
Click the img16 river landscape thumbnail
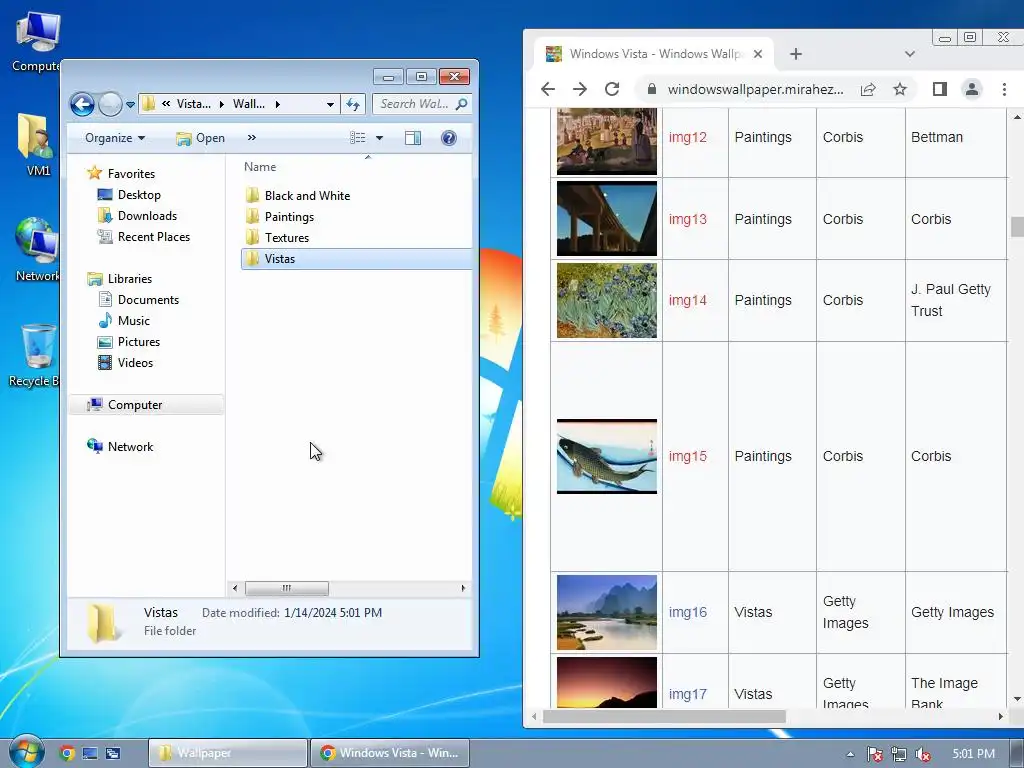(x=607, y=613)
